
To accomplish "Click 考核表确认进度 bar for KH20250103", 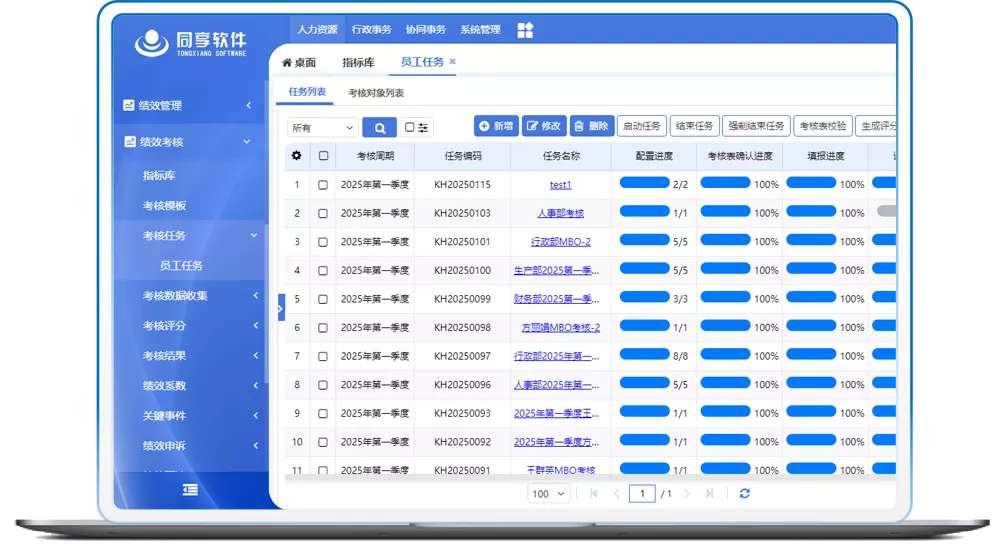I will [x=725, y=211].
